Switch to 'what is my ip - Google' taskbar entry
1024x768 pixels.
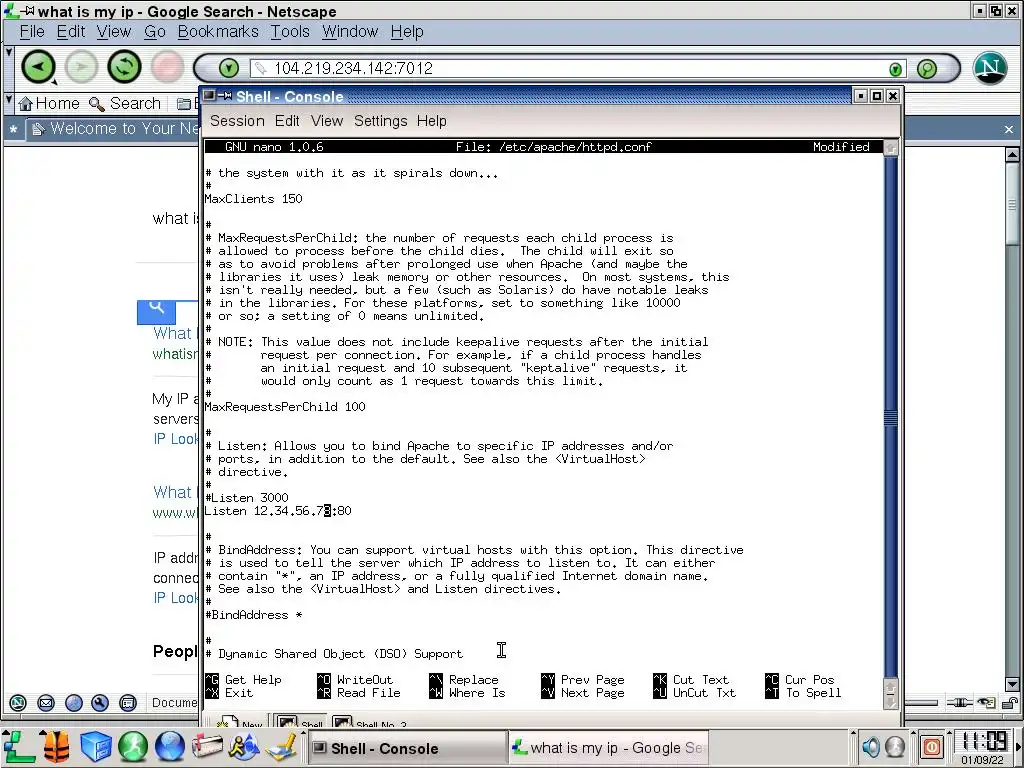click(x=608, y=748)
